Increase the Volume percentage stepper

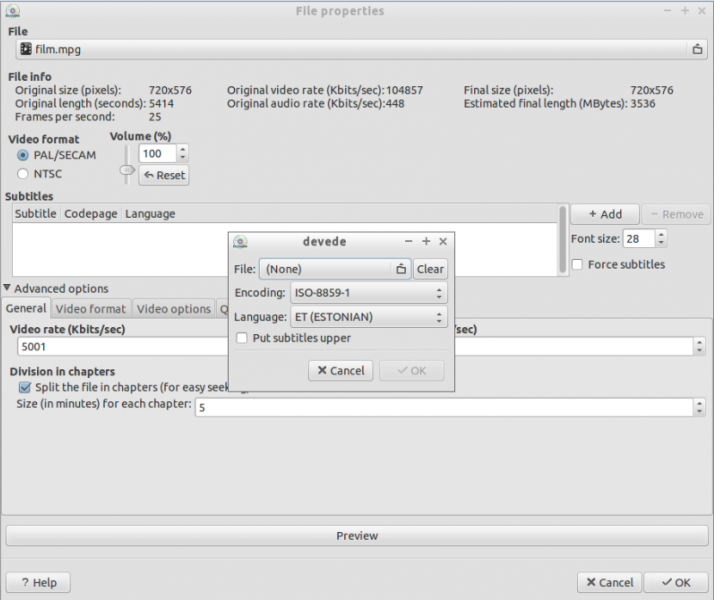(182, 149)
